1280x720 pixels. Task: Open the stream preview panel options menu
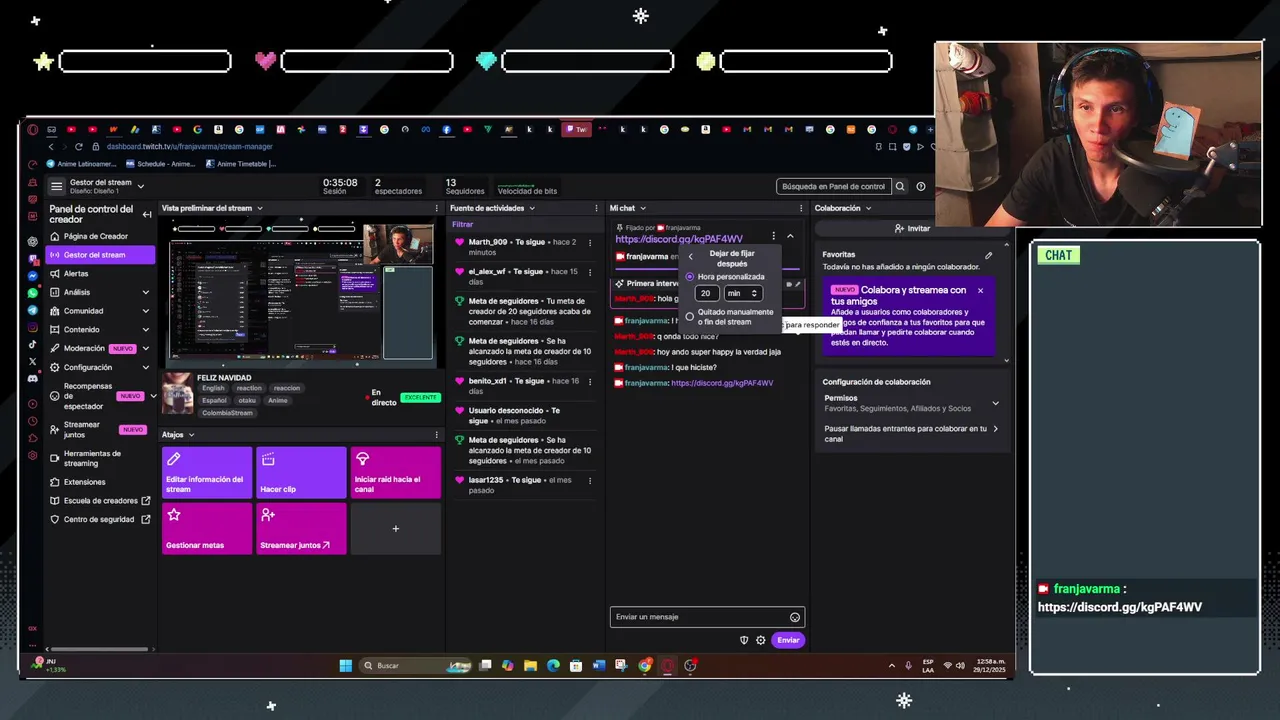(436, 208)
